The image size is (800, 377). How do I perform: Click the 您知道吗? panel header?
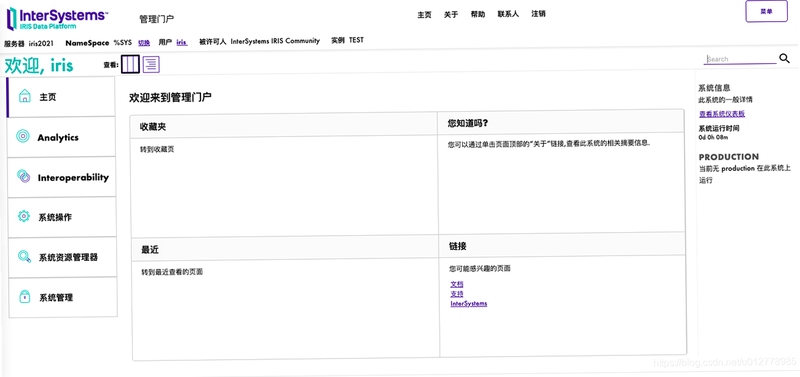[x=560, y=123]
